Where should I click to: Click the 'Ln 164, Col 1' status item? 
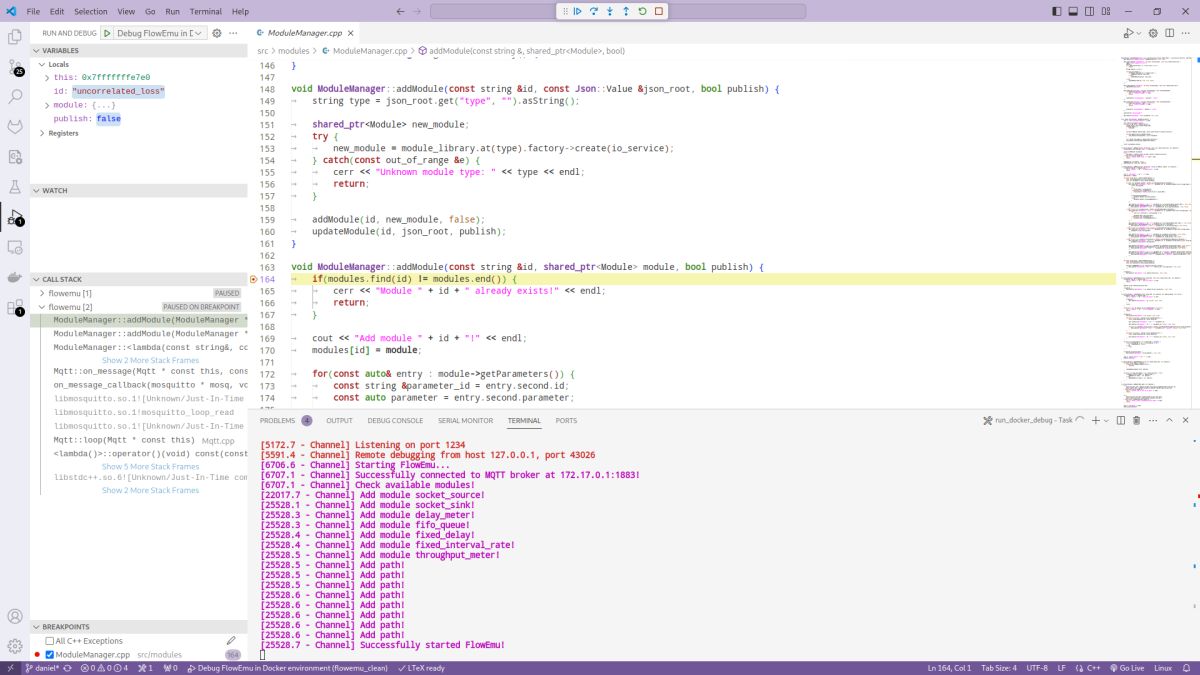coord(950,668)
